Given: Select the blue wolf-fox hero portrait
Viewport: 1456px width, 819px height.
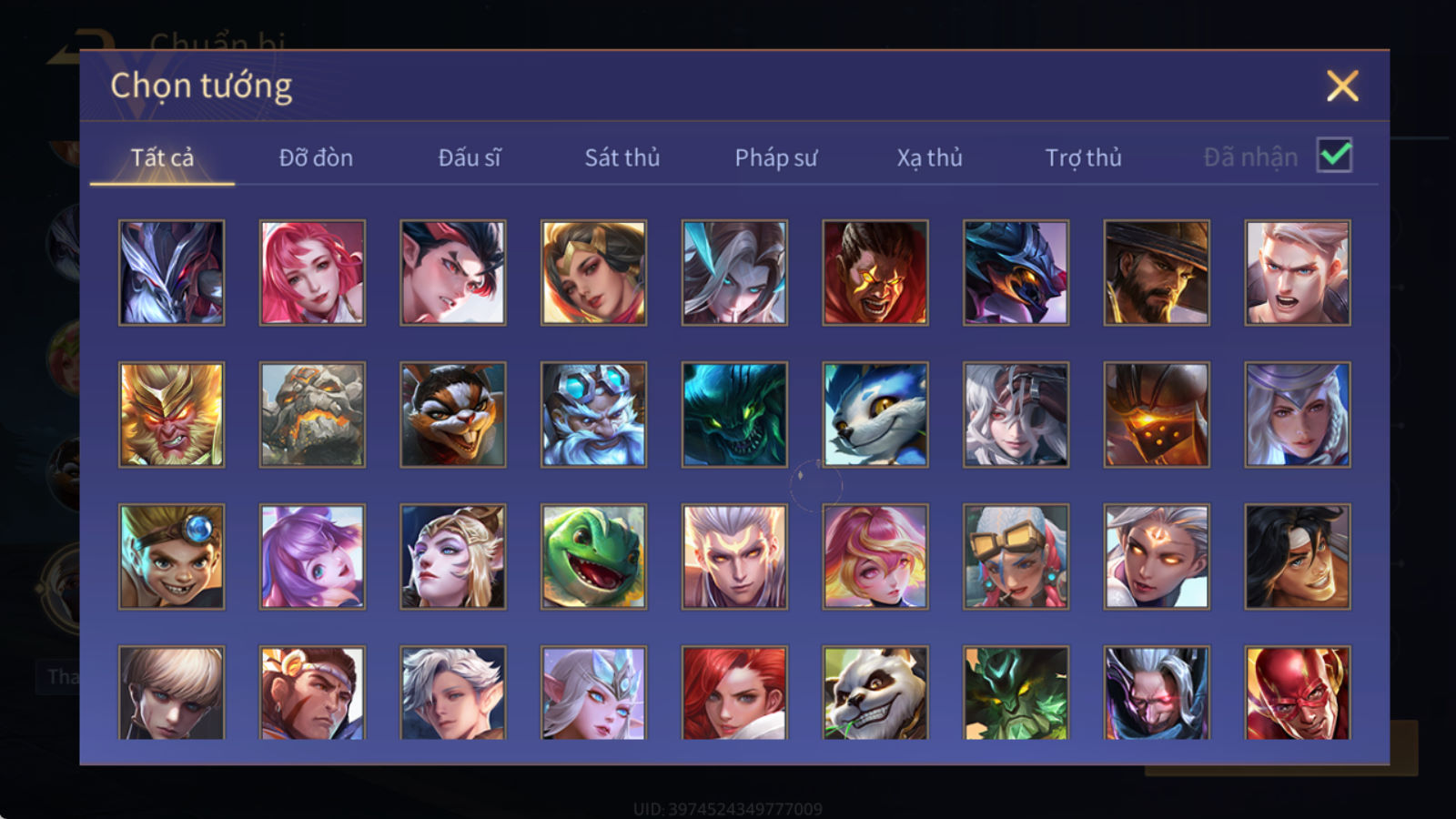Looking at the screenshot, I should [x=875, y=414].
